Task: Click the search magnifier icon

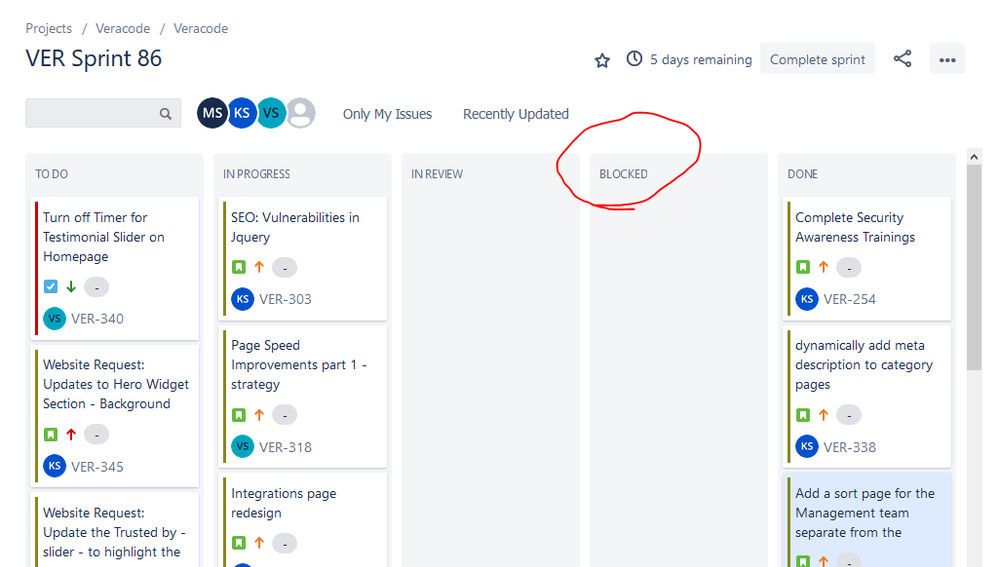Action: (166, 113)
